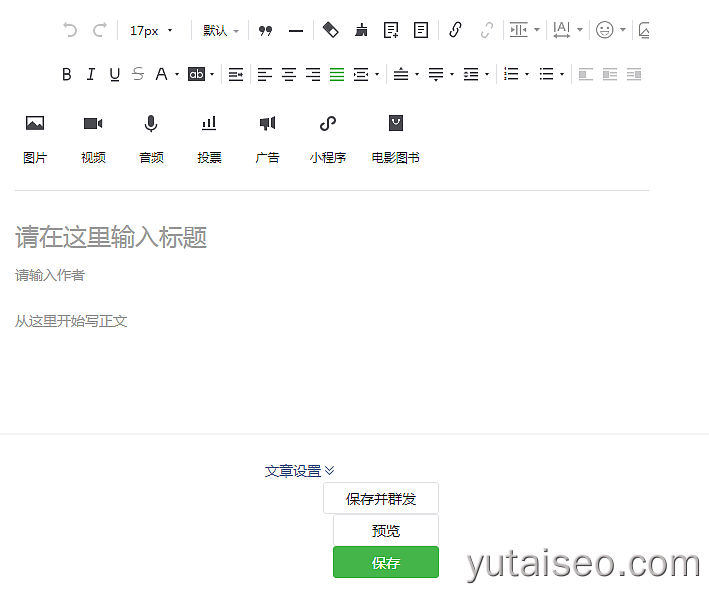Align text to the right

pyautogui.click(x=313, y=74)
